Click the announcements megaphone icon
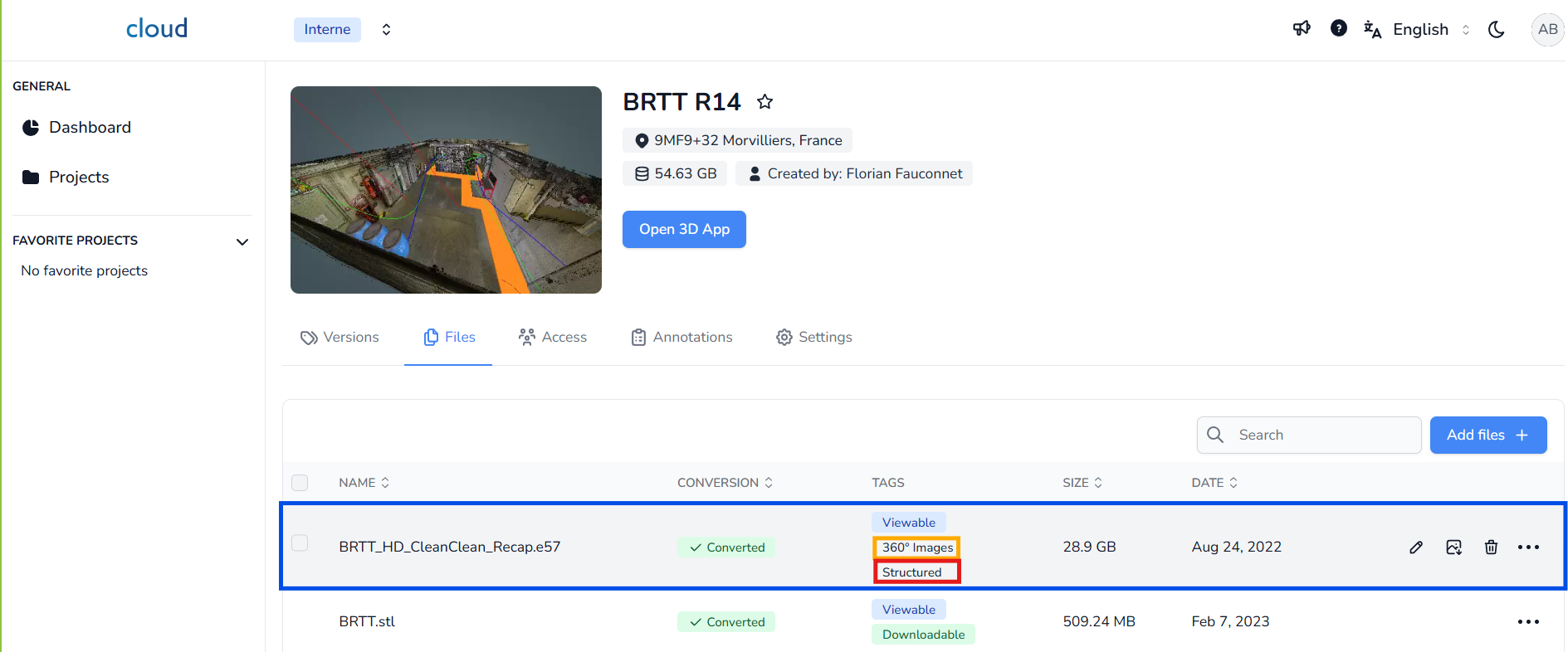 point(1302,29)
